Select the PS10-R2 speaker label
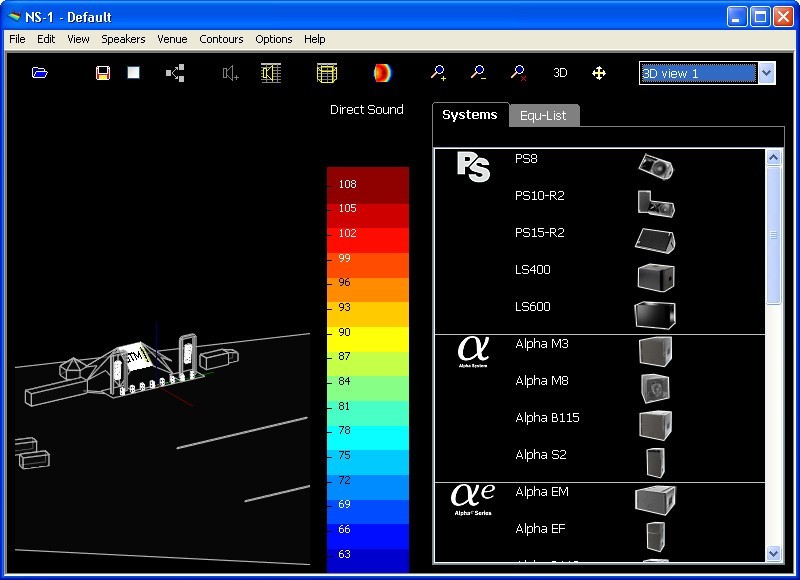The image size is (800, 580). (x=539, y=196)
